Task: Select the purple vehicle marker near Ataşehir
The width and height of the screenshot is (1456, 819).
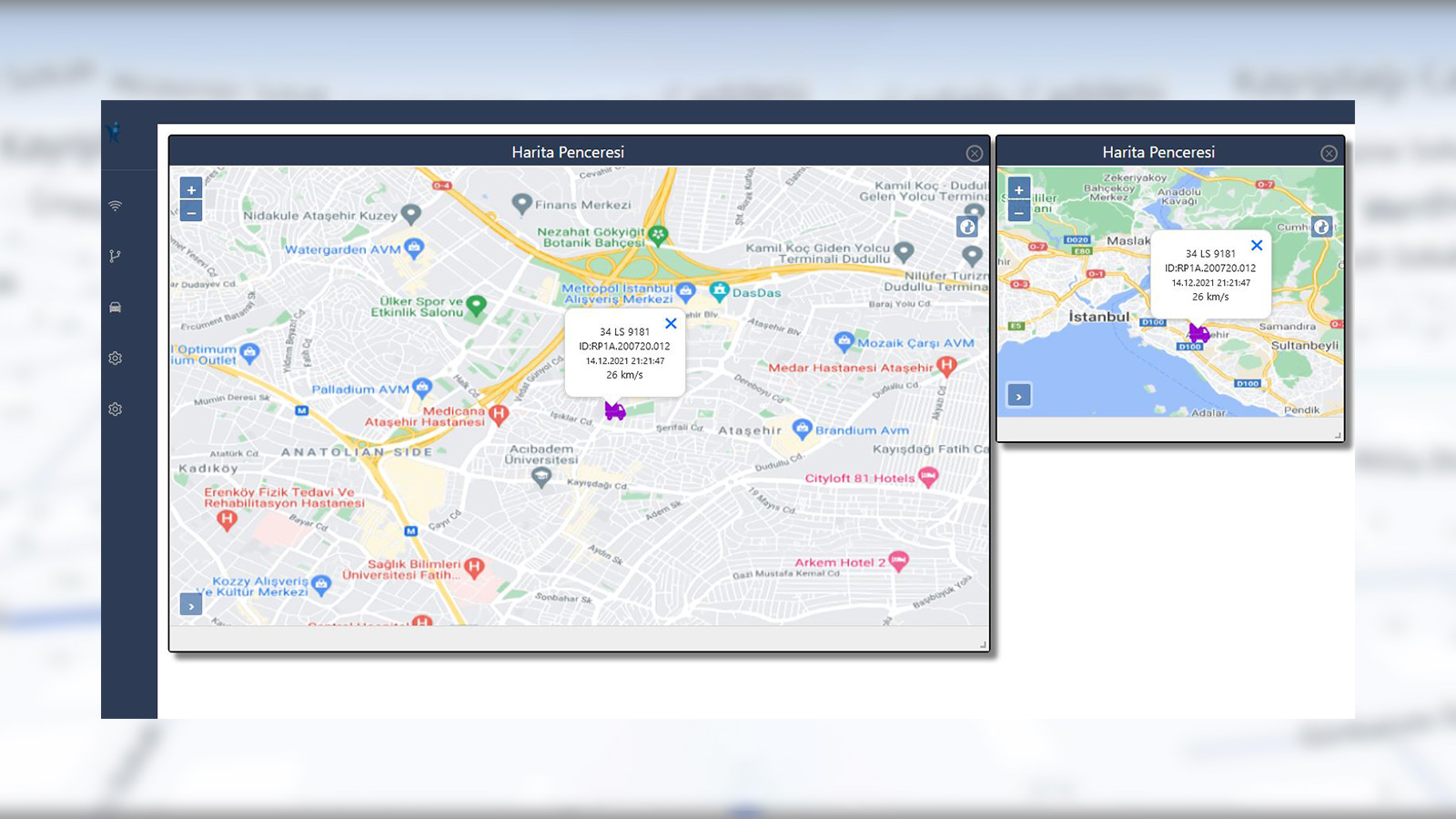Action: pos(614,411)
